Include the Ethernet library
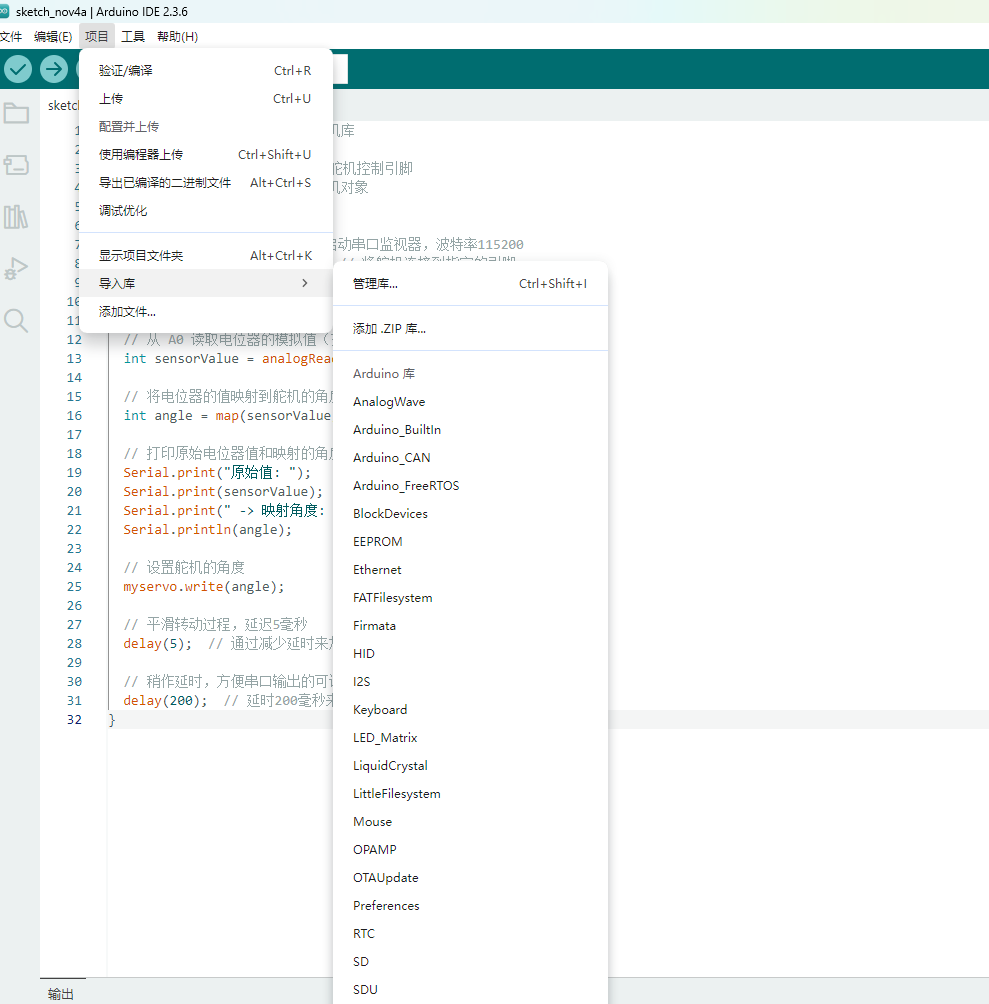Screen dimensions: 989x1004 470,570
